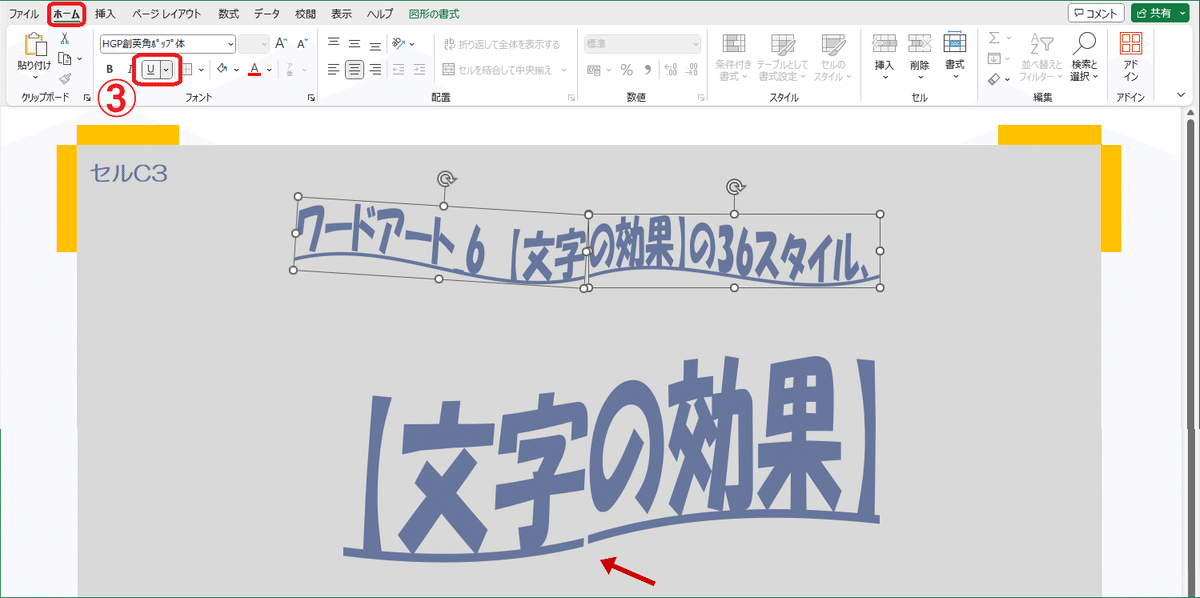1200x598 pixels.
Task: Open the number format combo box
Action: coord(642,43)
